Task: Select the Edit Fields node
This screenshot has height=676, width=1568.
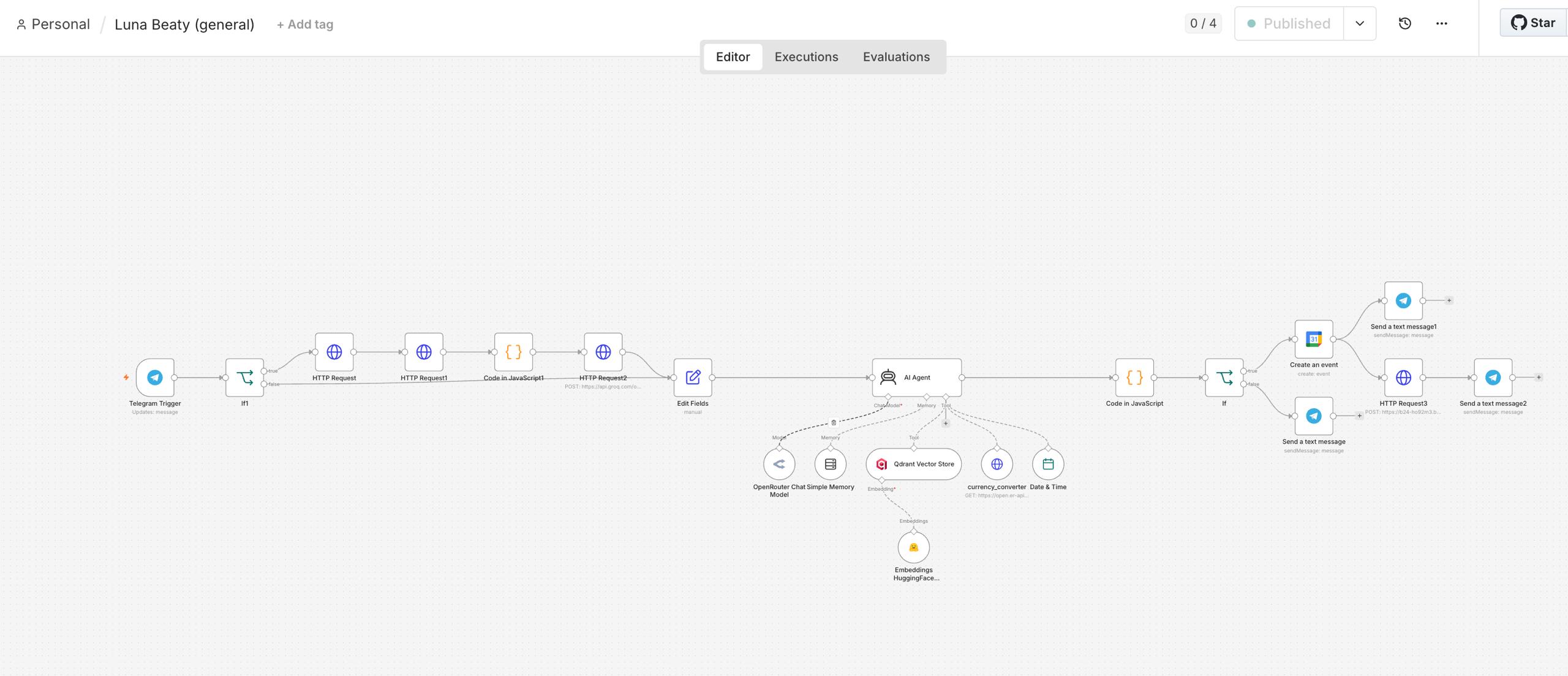Action: pos(693,378)
